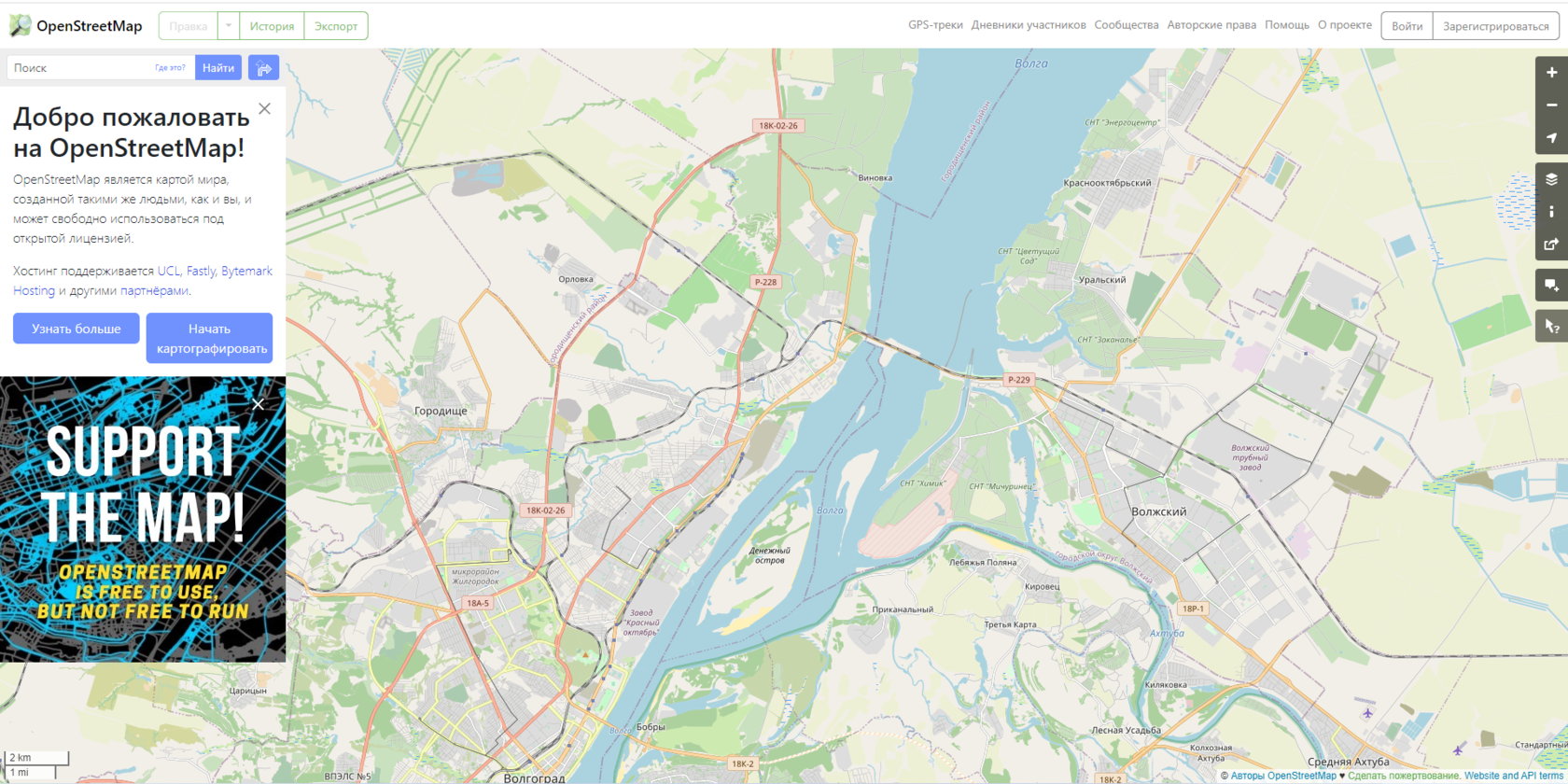Open directions with the arrow icon

click(263, 68)
